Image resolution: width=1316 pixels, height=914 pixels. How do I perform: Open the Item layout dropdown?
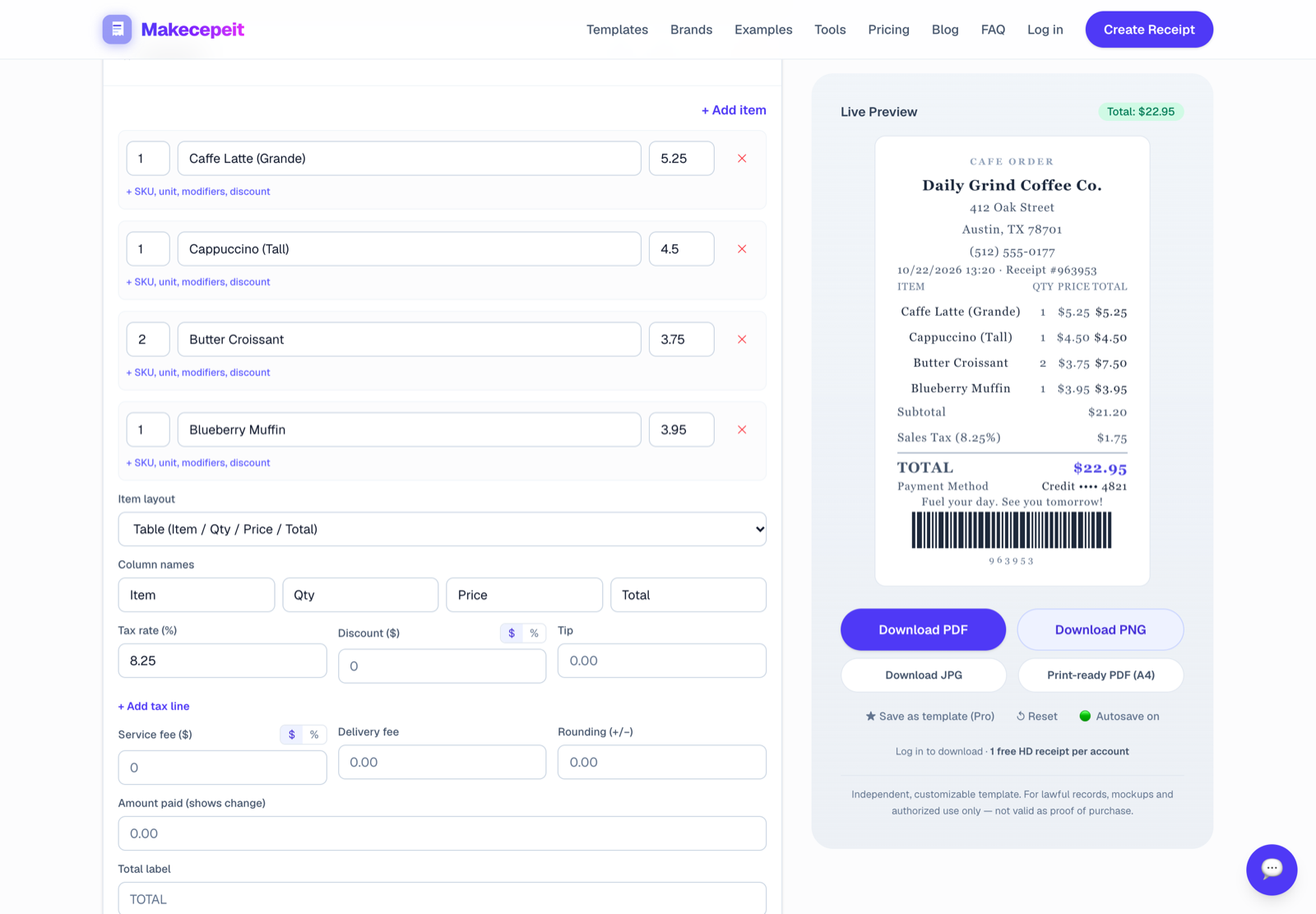coord(443,529)
